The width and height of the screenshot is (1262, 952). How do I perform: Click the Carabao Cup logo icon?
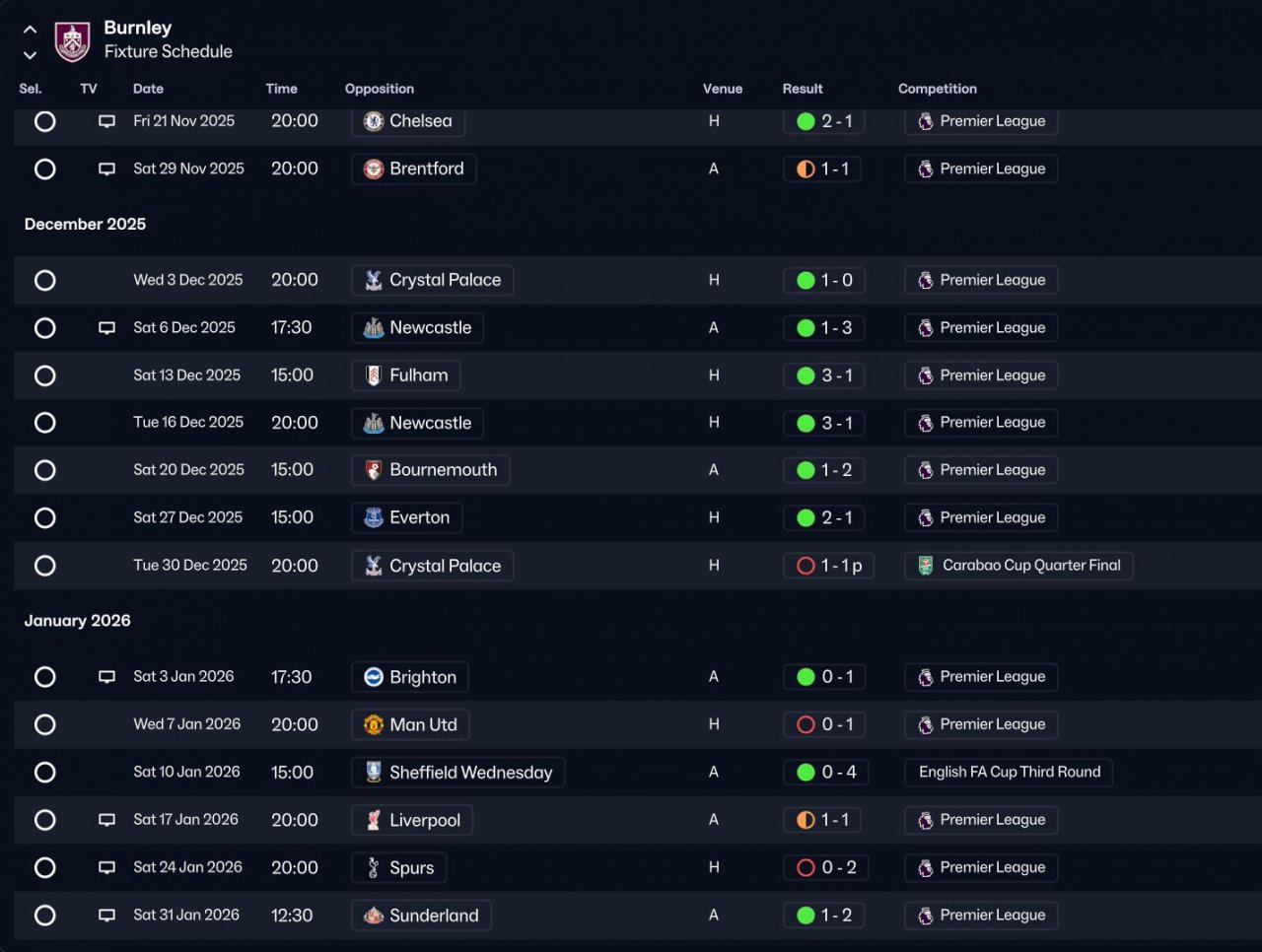[926, 566]
